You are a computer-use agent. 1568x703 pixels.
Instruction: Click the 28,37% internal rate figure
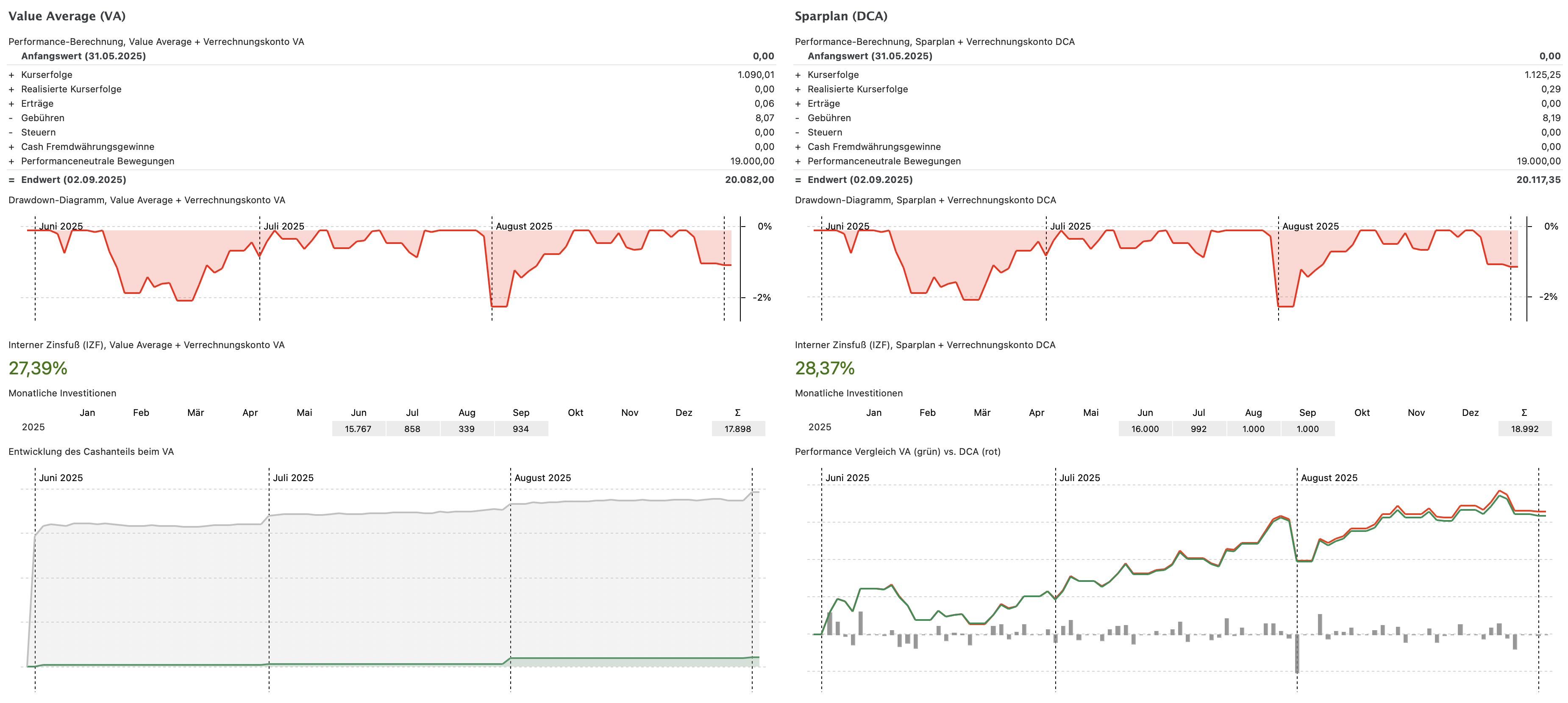(825, 368)
